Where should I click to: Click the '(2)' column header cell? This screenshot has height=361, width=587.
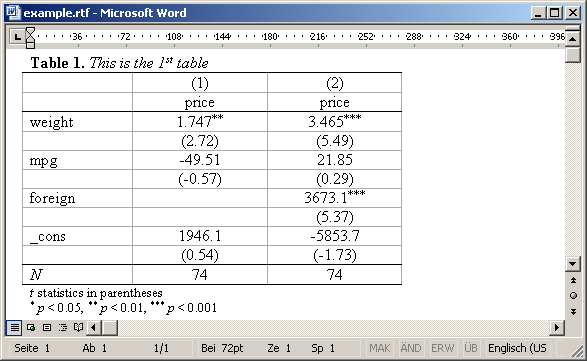(x=335, y=83)
